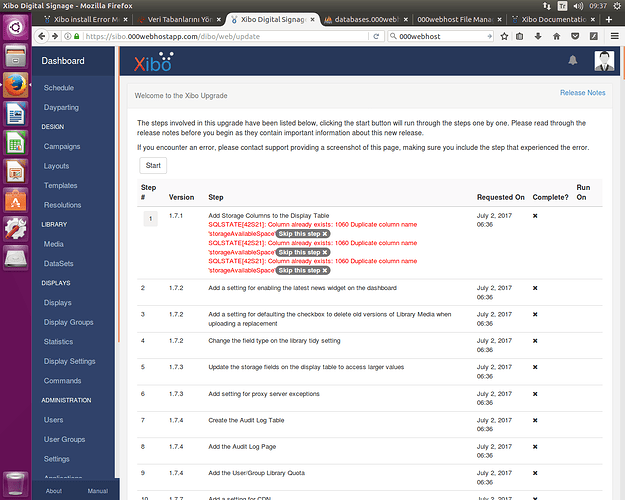The image size is (625, 500).
Task: Open the Firefox hamburger menu
Action: [615, 36]
